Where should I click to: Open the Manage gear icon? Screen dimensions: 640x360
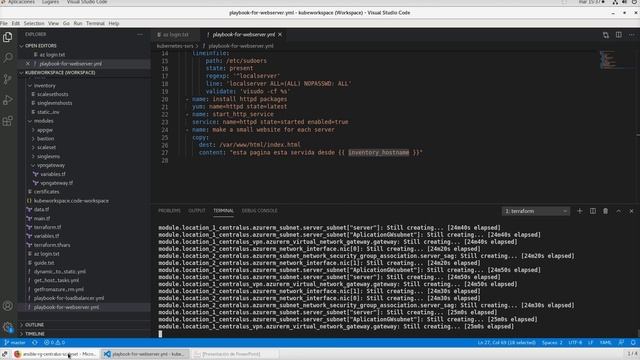pos(8,327)
